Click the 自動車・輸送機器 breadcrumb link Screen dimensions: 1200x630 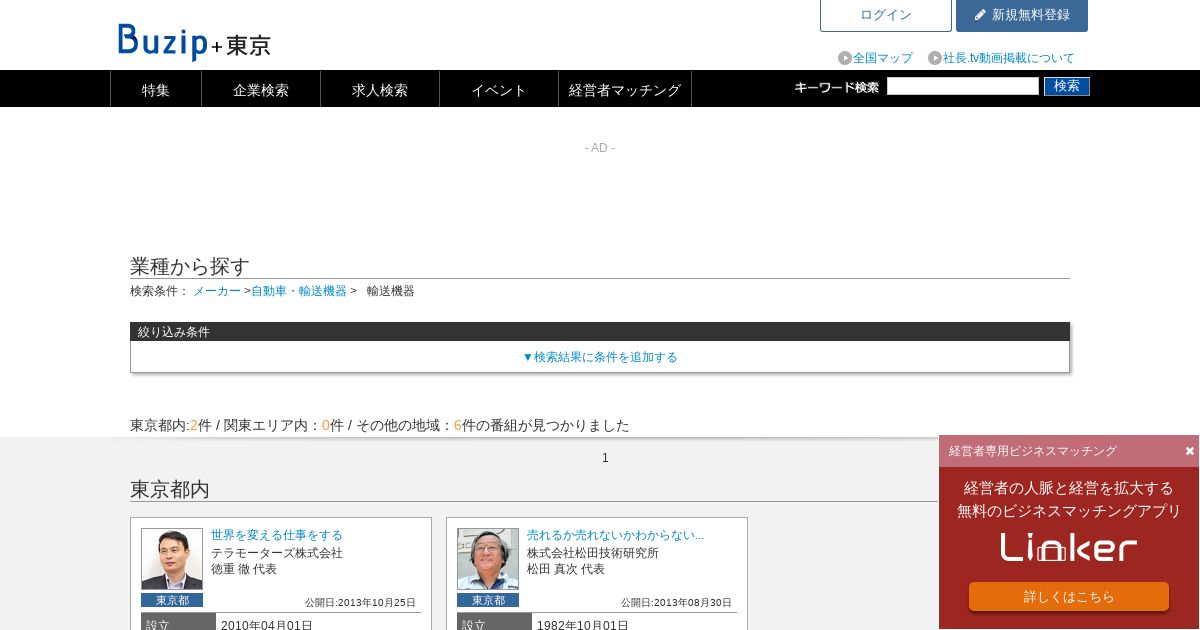click(x=299, y=291)
